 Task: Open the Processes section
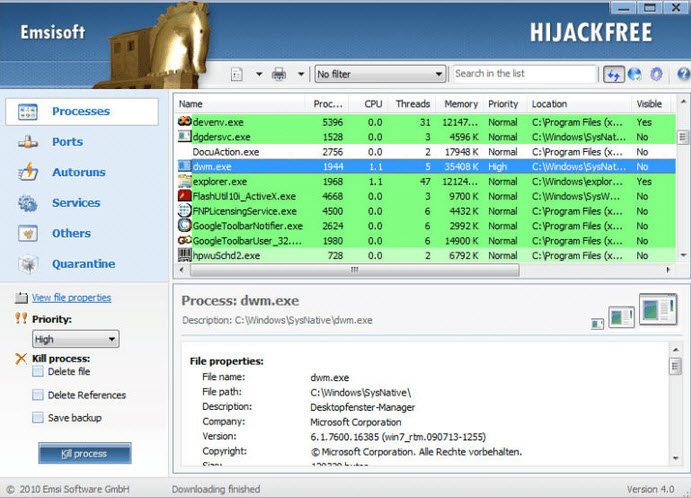coord(82,111)
